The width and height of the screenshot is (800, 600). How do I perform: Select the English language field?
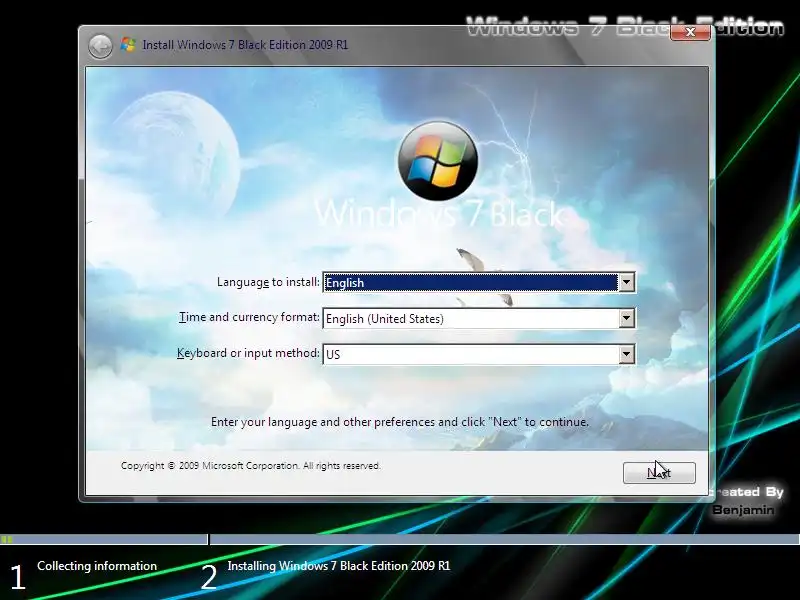click(479, 282)
